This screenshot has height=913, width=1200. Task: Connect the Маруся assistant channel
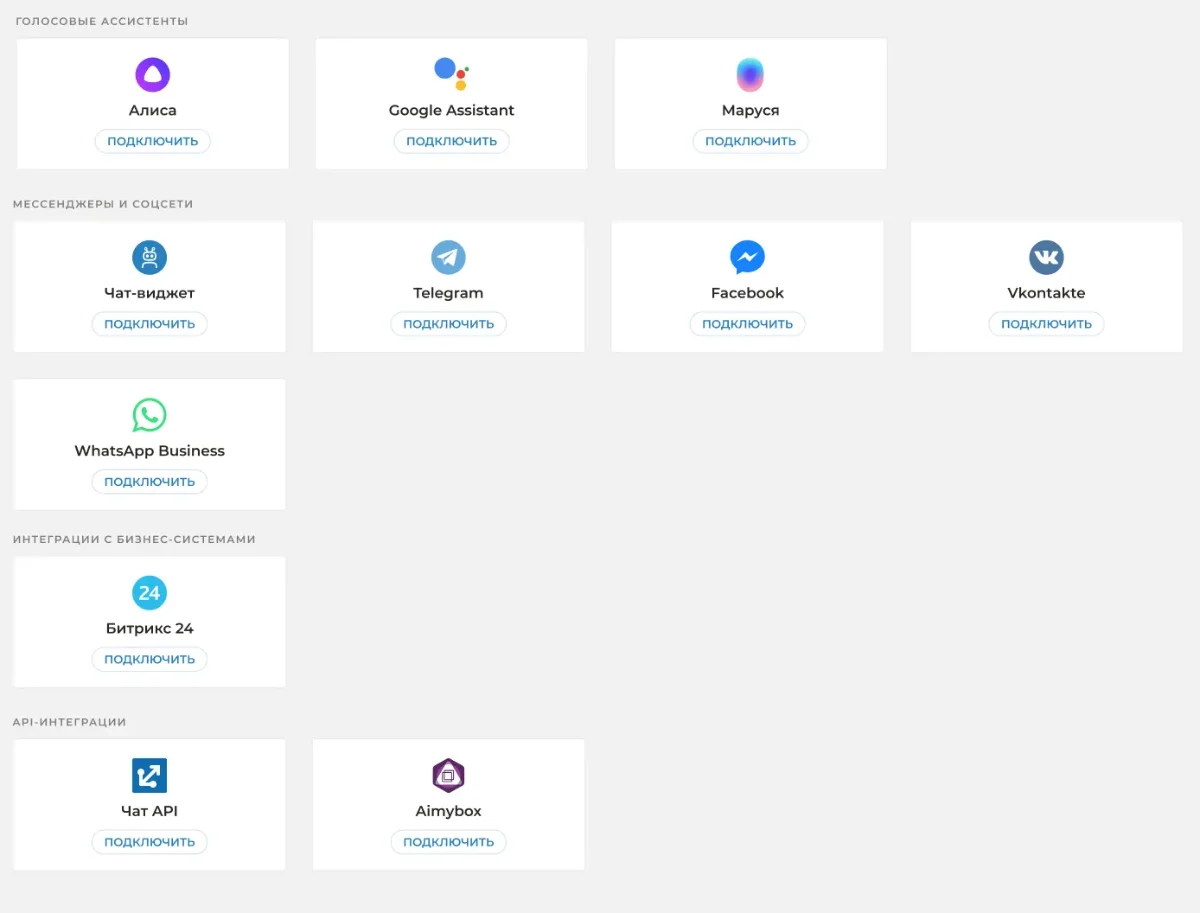[750, 141]
